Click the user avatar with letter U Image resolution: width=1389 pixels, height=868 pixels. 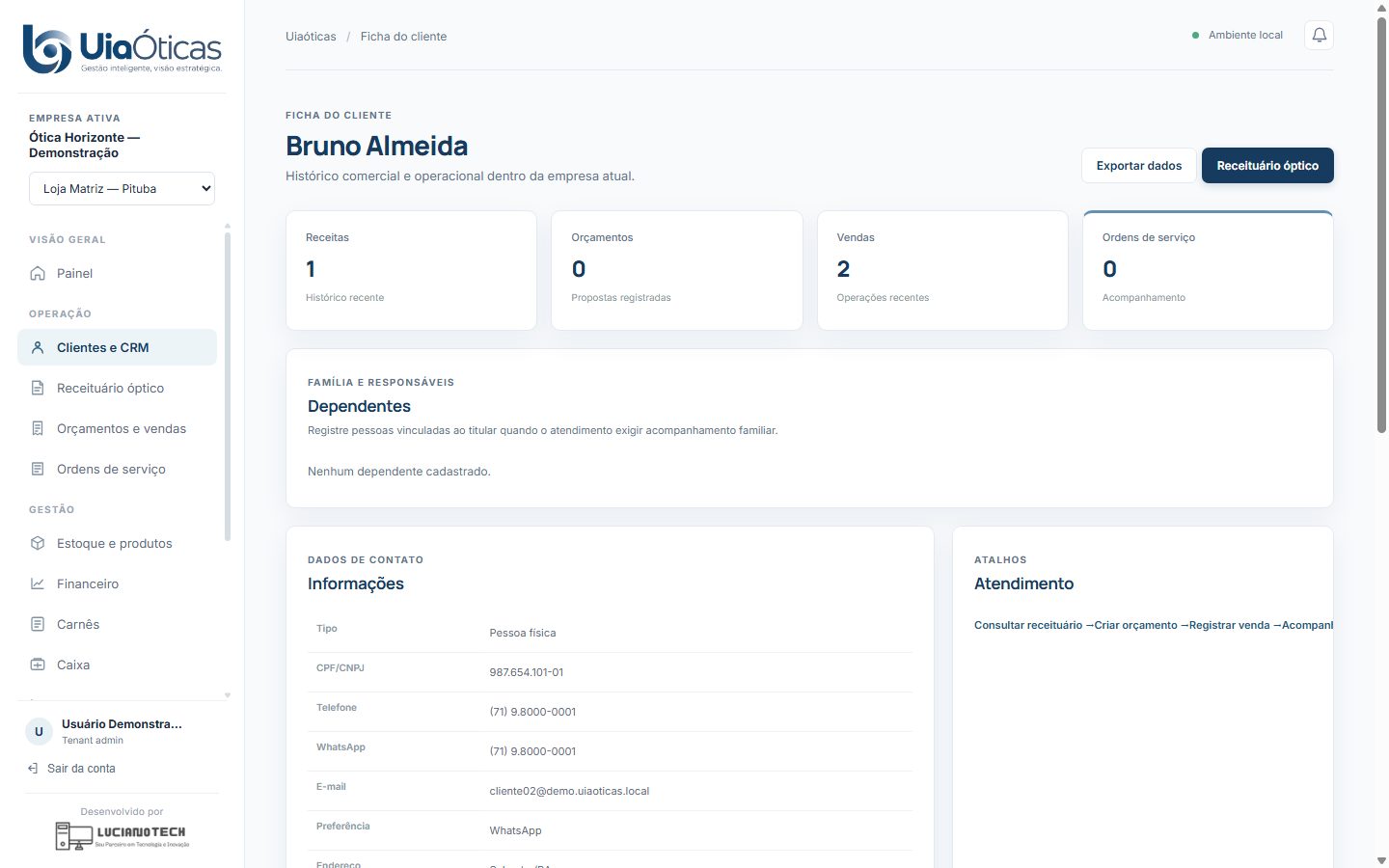39,731
